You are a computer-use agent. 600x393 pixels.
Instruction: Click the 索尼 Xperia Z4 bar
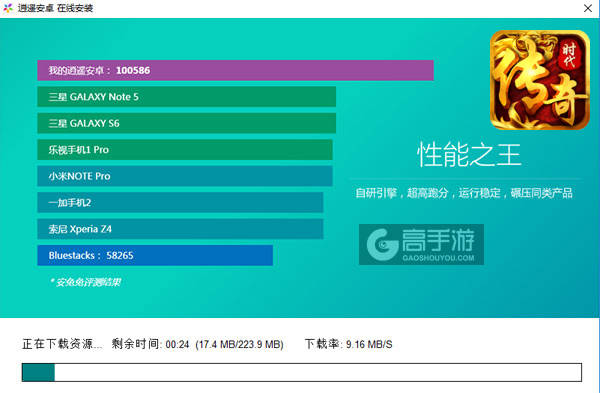180,229
